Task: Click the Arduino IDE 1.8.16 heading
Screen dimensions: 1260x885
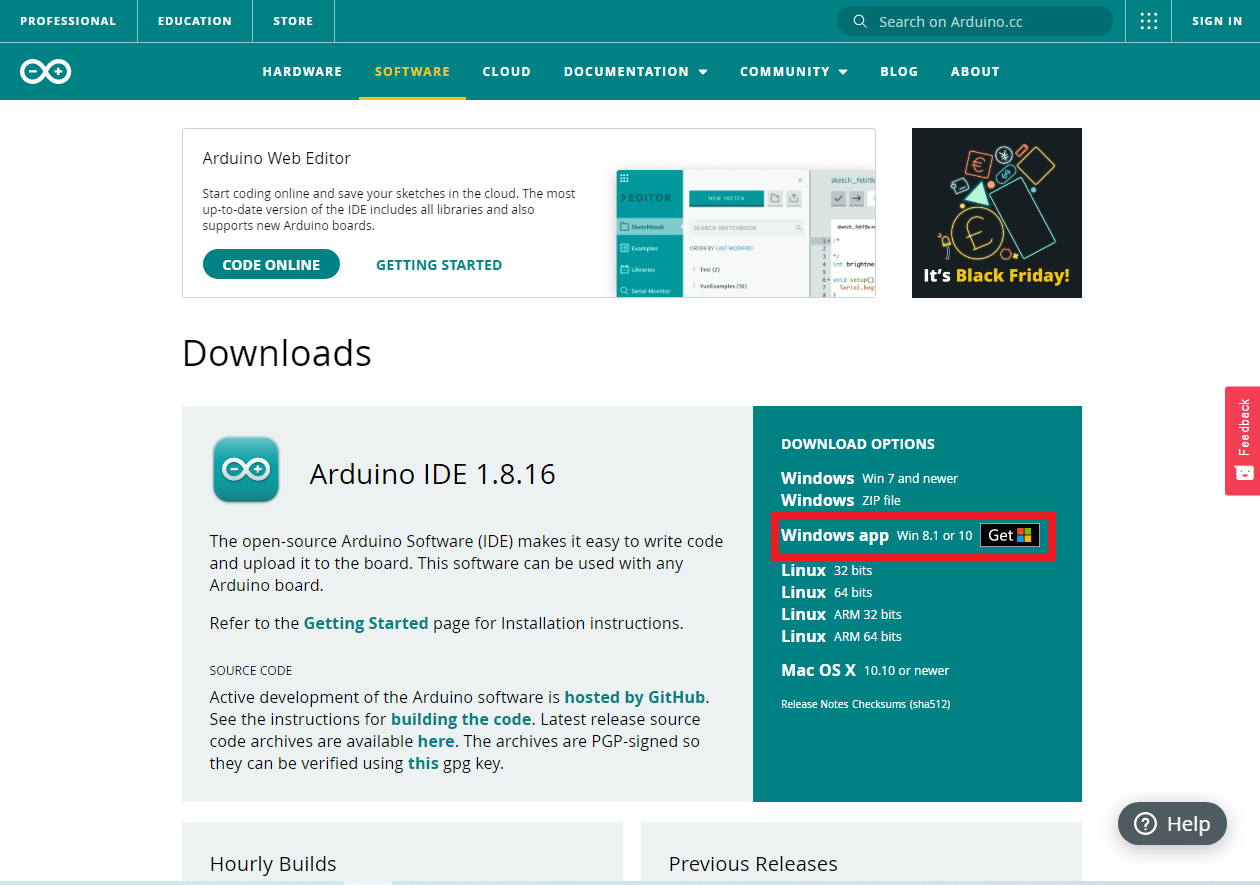Action: [433, 473]
